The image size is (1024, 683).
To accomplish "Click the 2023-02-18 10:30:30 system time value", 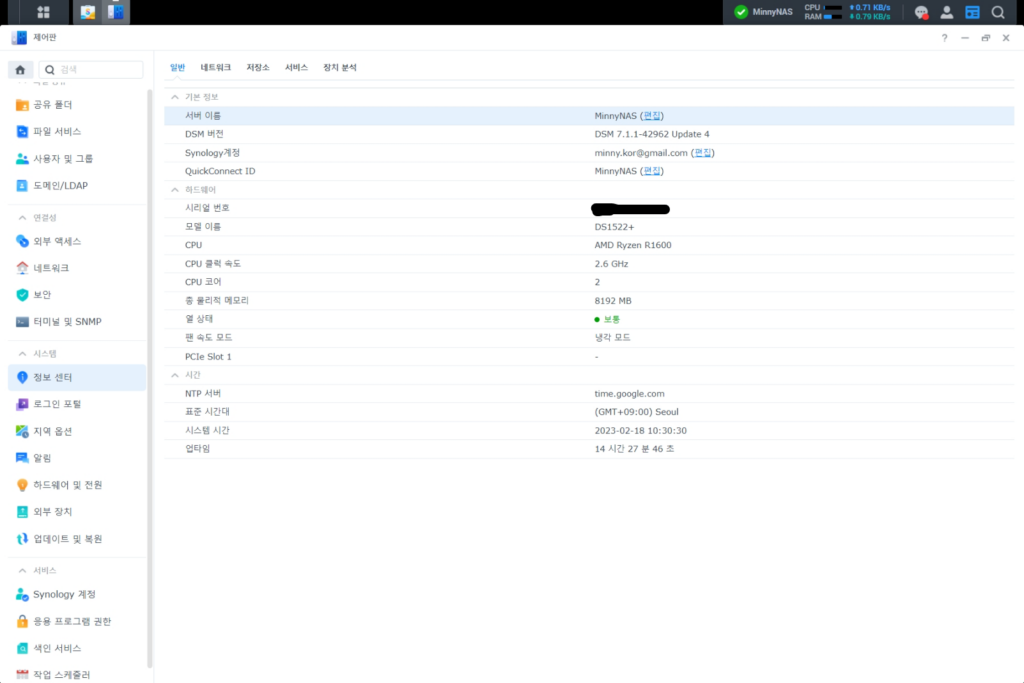I will [640, 430].
